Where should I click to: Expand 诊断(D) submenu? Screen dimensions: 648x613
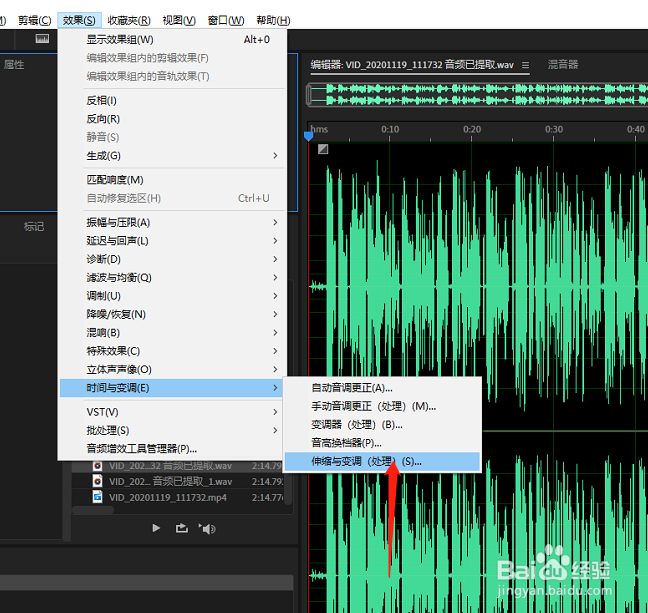[172, 259]
